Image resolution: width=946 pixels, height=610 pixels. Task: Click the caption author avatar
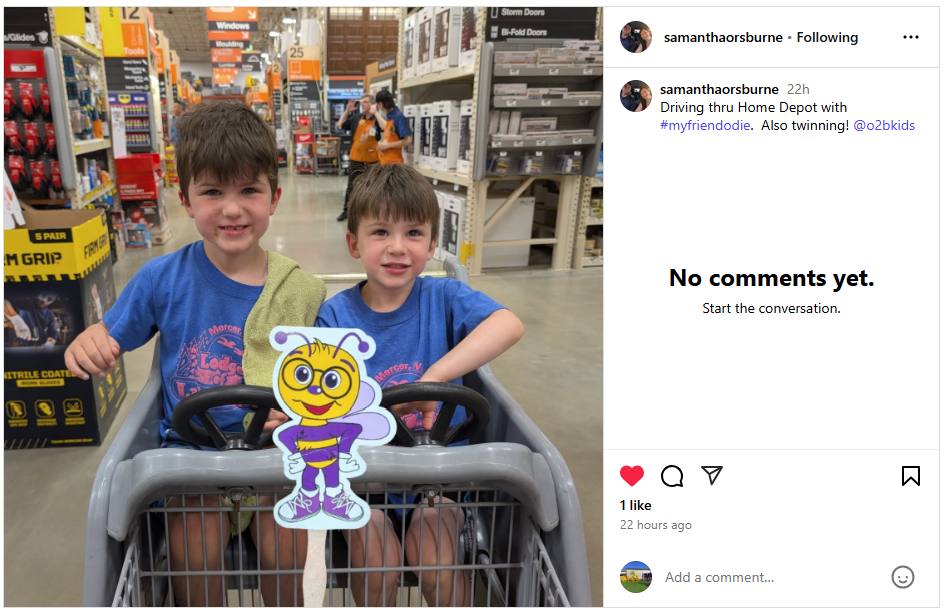click(636, 96)
